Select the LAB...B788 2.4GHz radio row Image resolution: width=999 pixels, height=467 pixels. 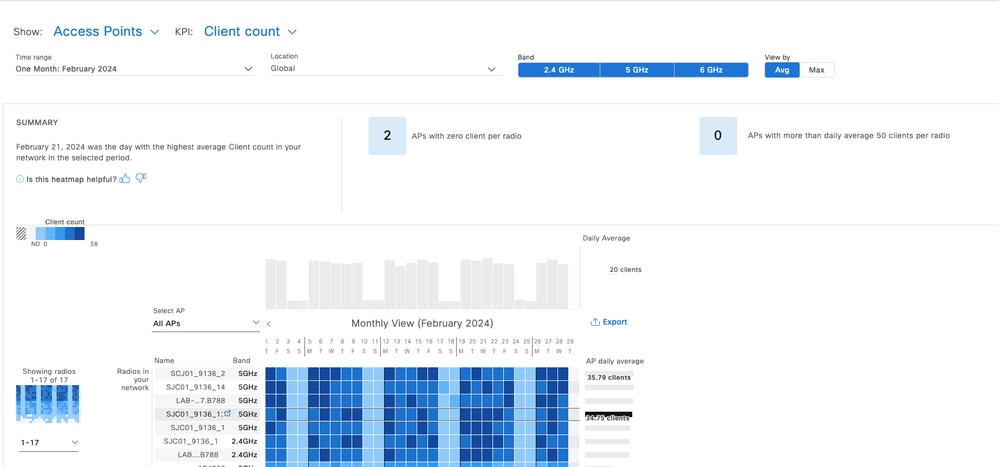pyautogui.click(x=207, y=455)
